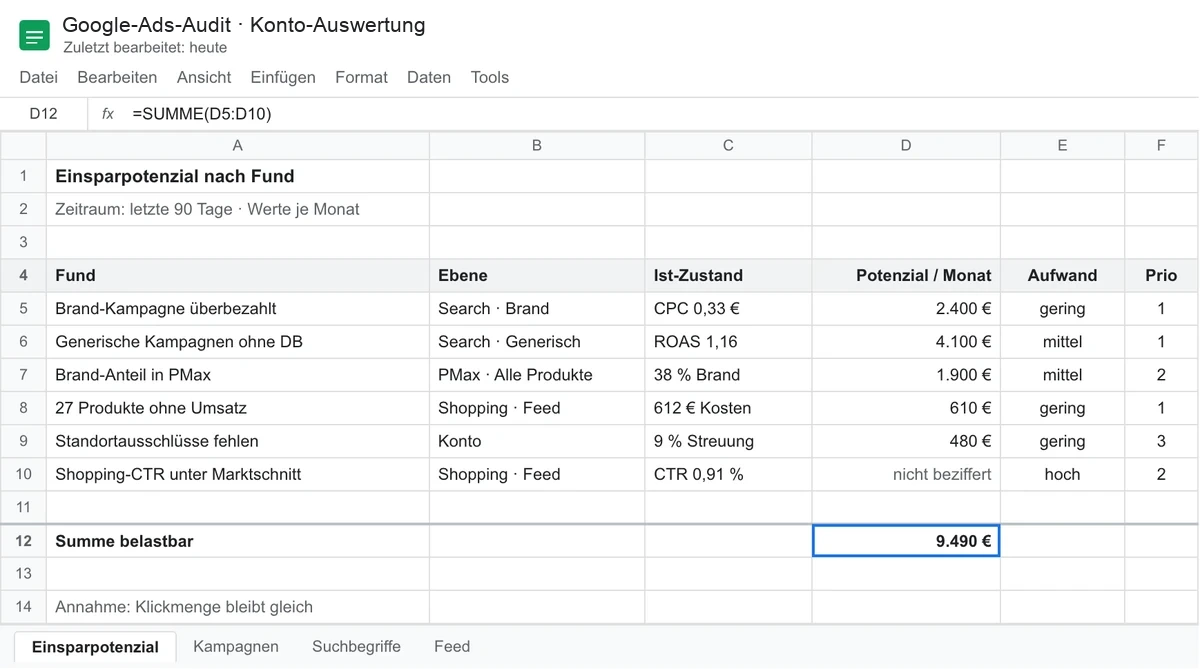Select the Einsparpotenzial sheet tab
The image size is (1200, 669).
(x=95, y=646)
